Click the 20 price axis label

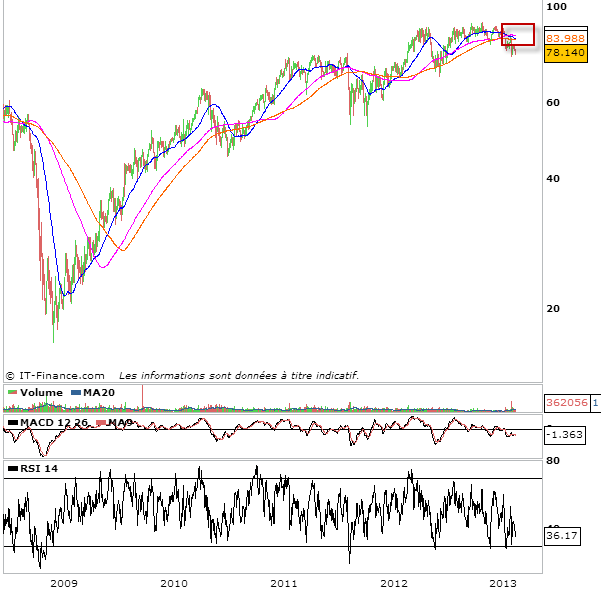tap(553, 309)
